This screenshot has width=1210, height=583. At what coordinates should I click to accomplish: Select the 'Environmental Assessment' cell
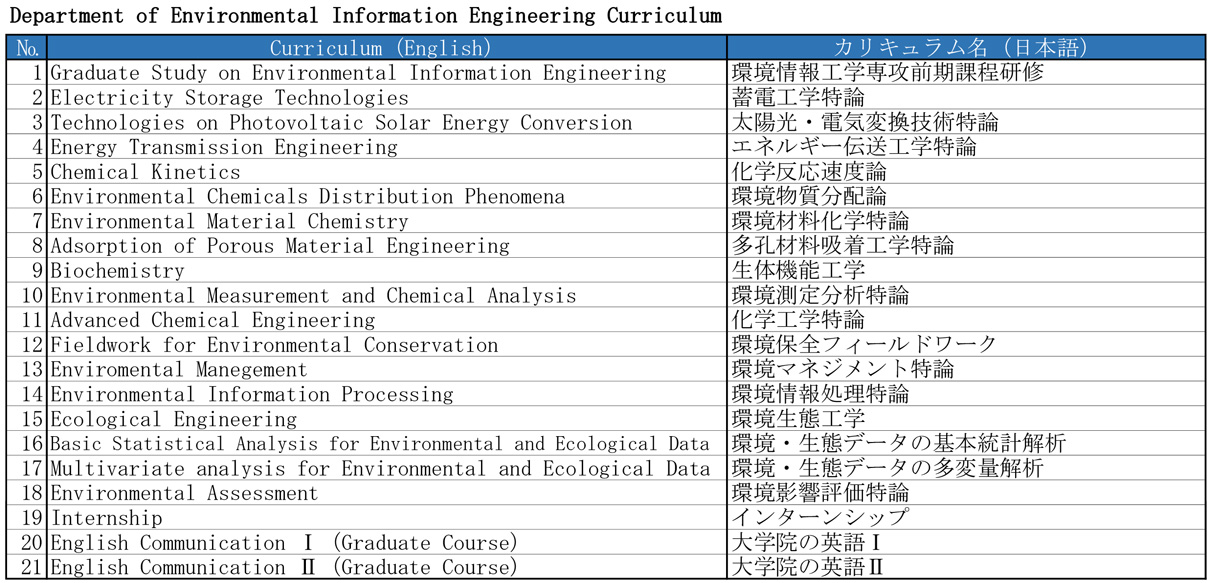click(x=387, y=494)
